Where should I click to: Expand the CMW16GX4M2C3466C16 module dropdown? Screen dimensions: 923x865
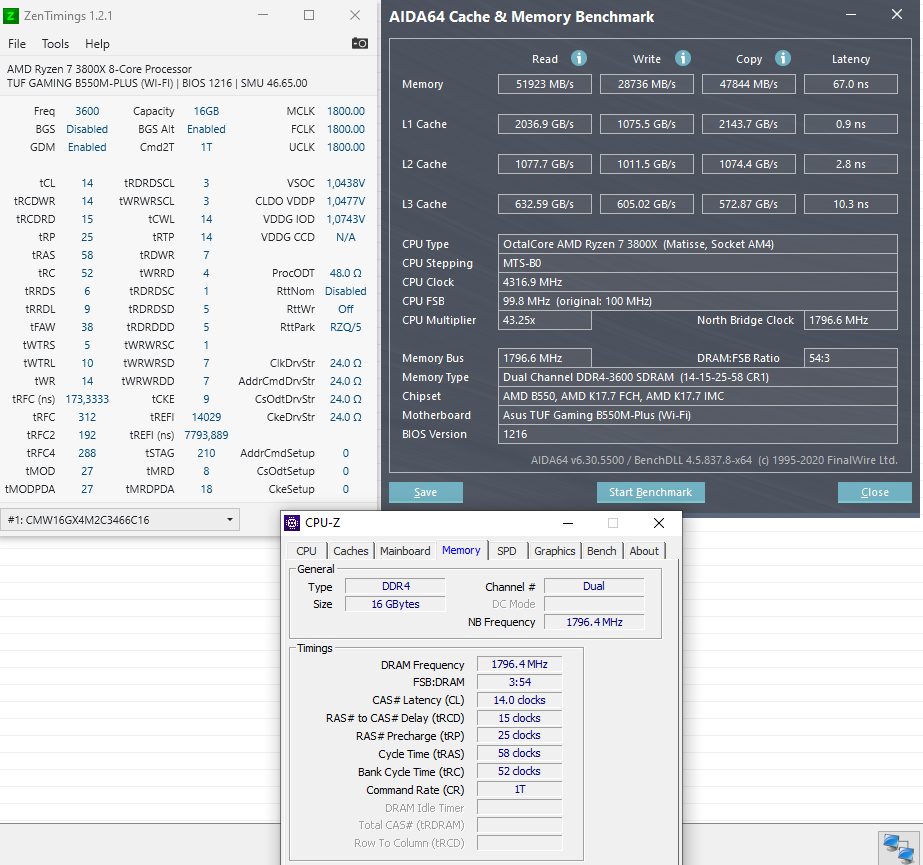point(120,520)
